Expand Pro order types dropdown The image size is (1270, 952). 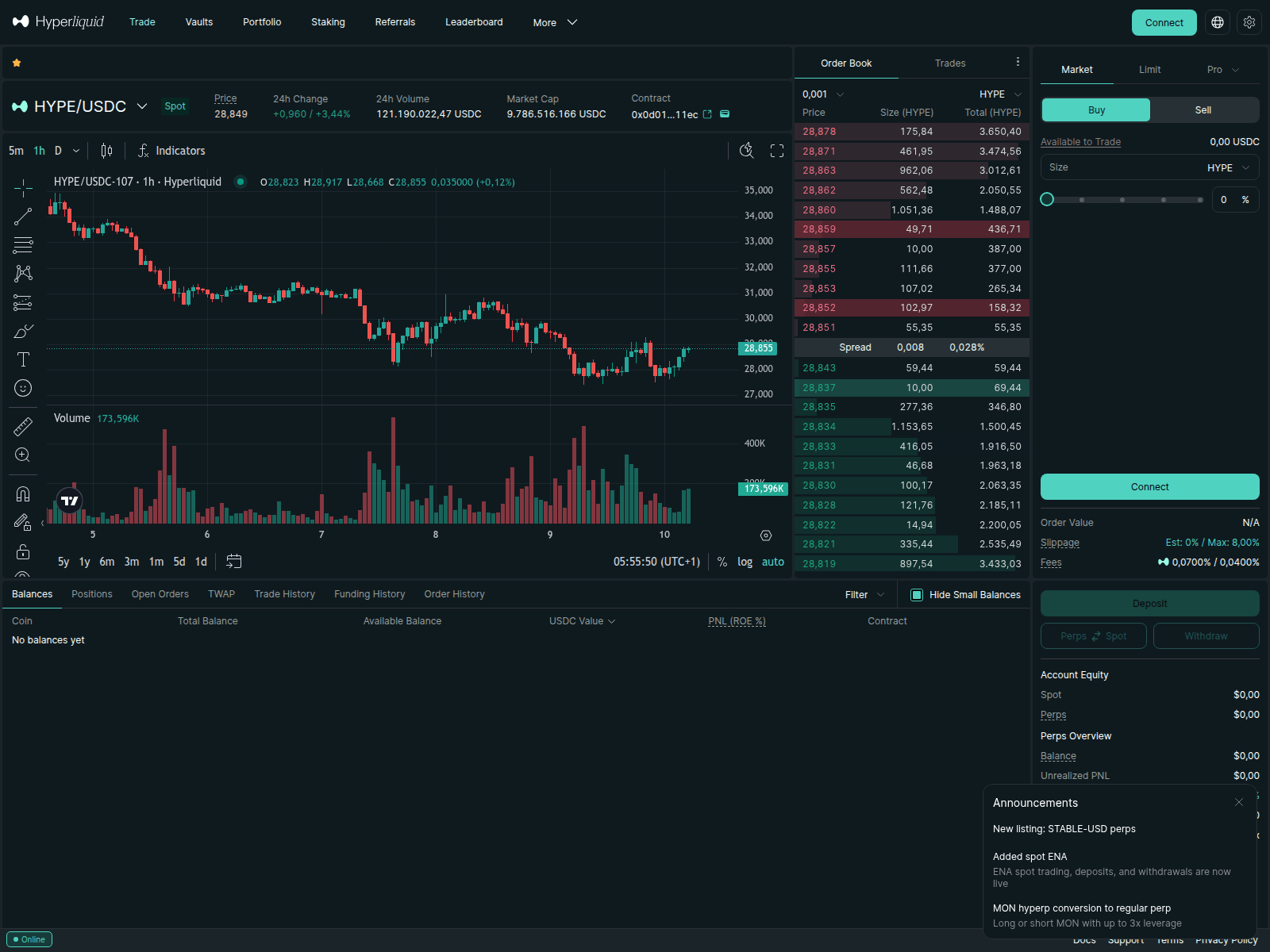[1222, 70]
